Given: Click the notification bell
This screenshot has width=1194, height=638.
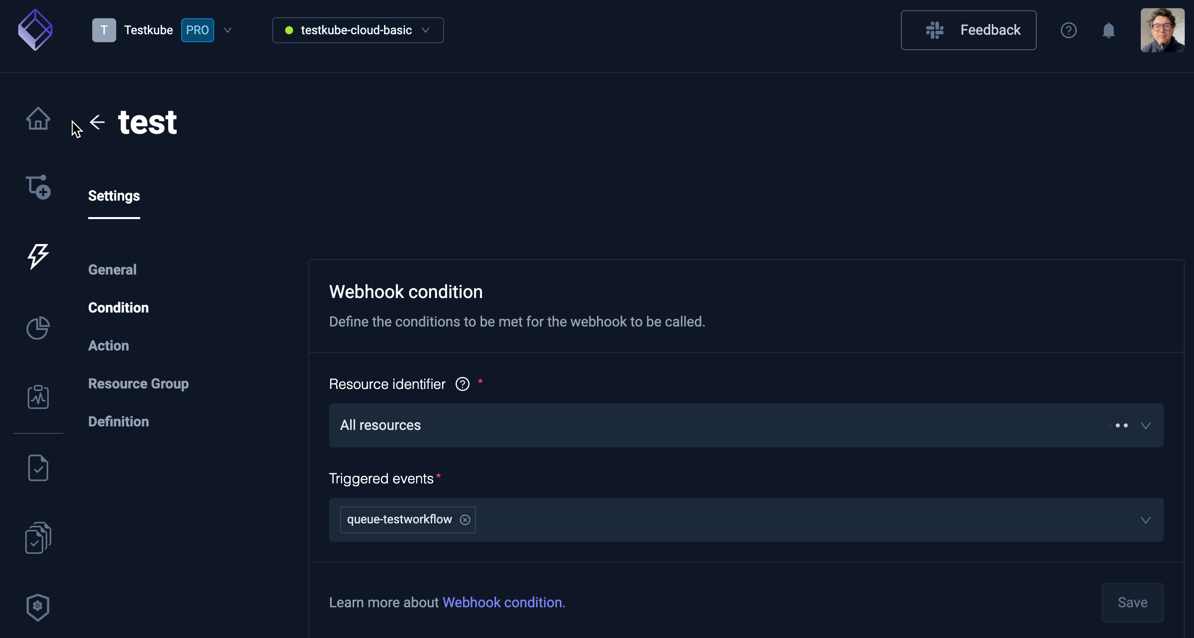Looking at the screenshot, I should click(1108, 29).
